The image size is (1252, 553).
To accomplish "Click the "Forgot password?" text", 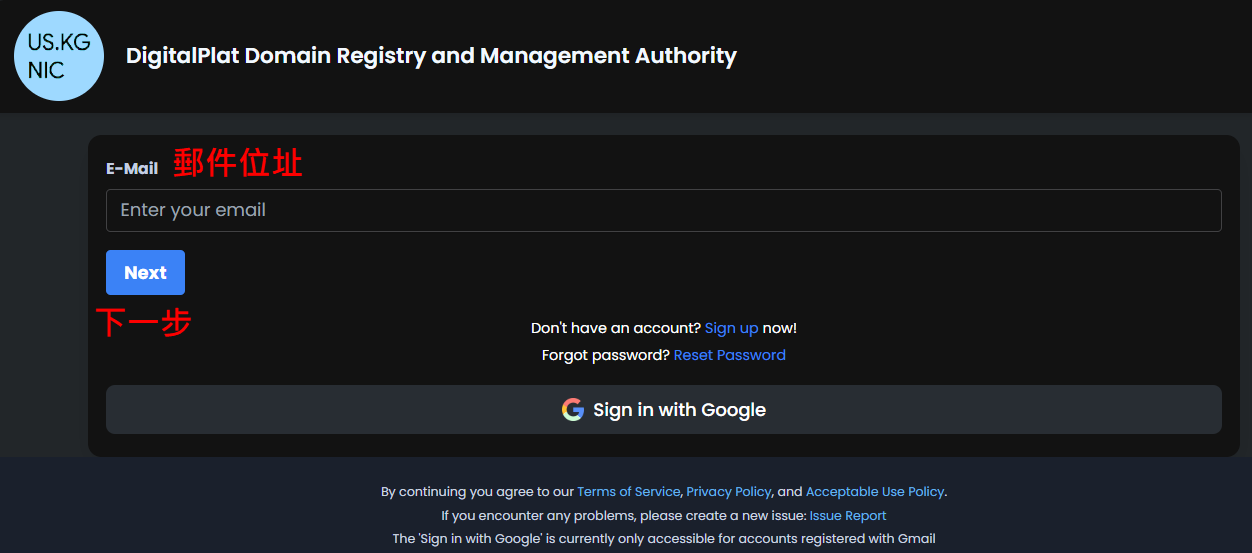I will tap(605, 355).
